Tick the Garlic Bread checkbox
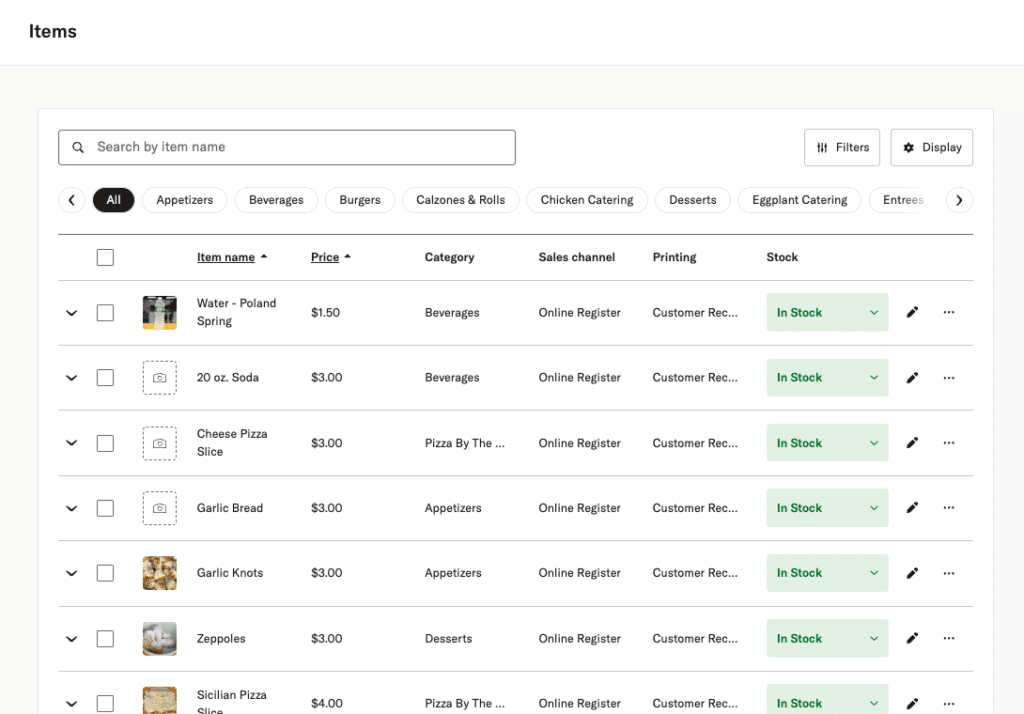This screenshot has height=714, width=1024. pyautogui.click(x=105, y=508)
